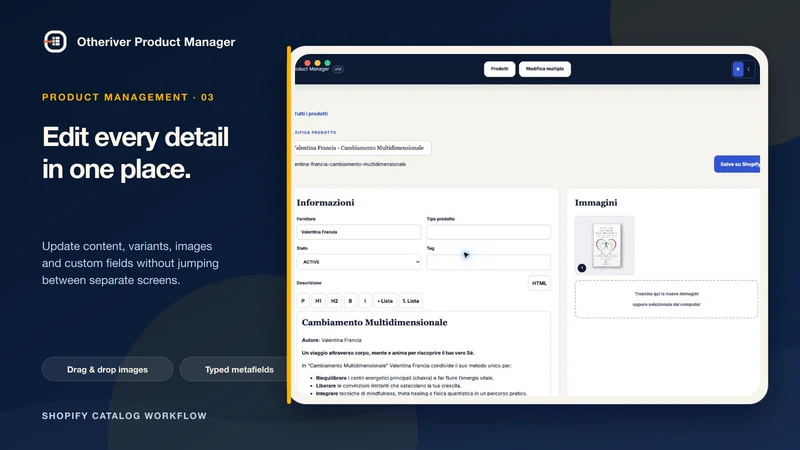Click Salva su Shopify button
The width and height of the screenshot is (800, 450).
tap(737, 164)
